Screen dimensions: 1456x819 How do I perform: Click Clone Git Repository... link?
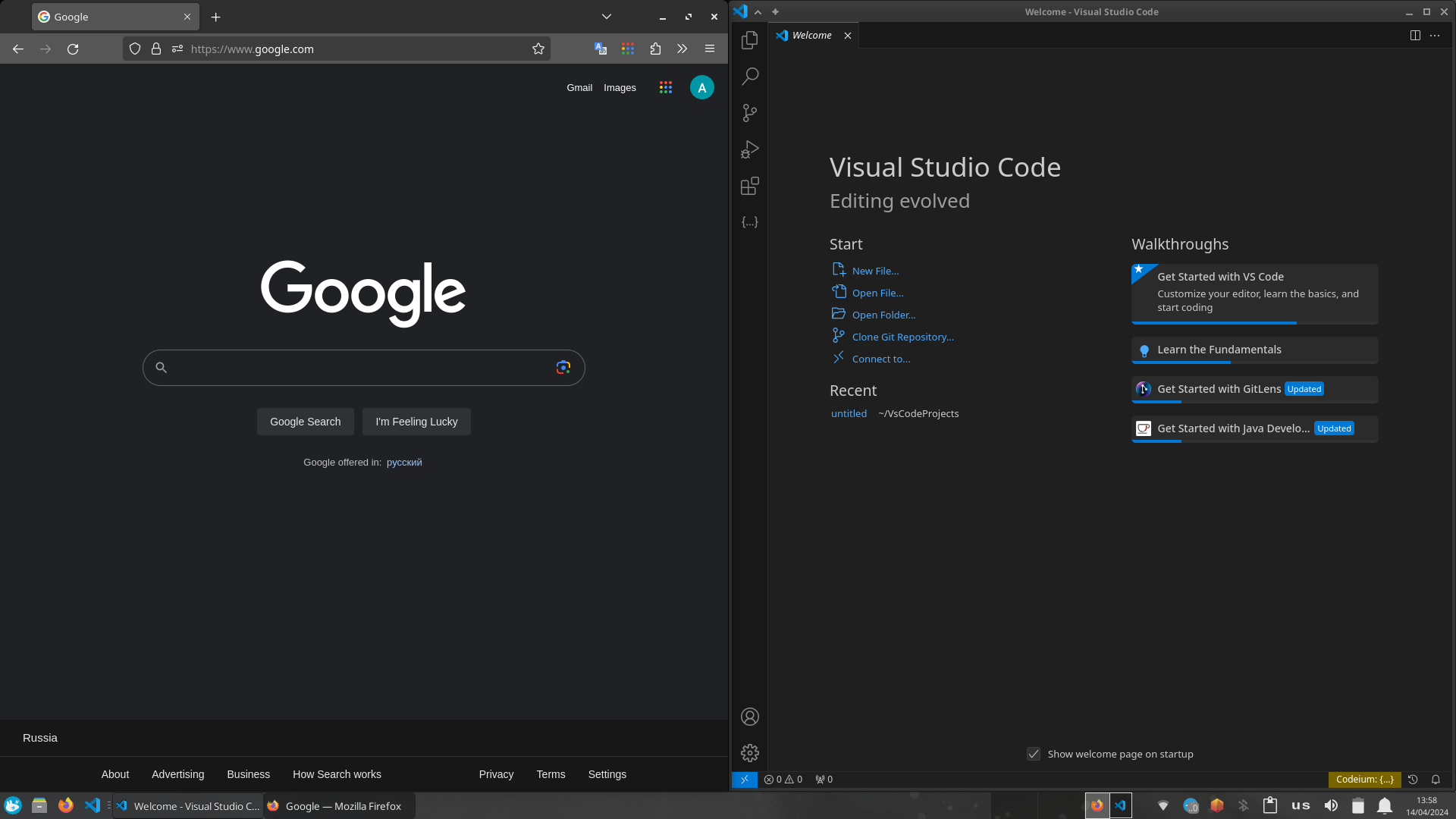[x=902, y=337]
